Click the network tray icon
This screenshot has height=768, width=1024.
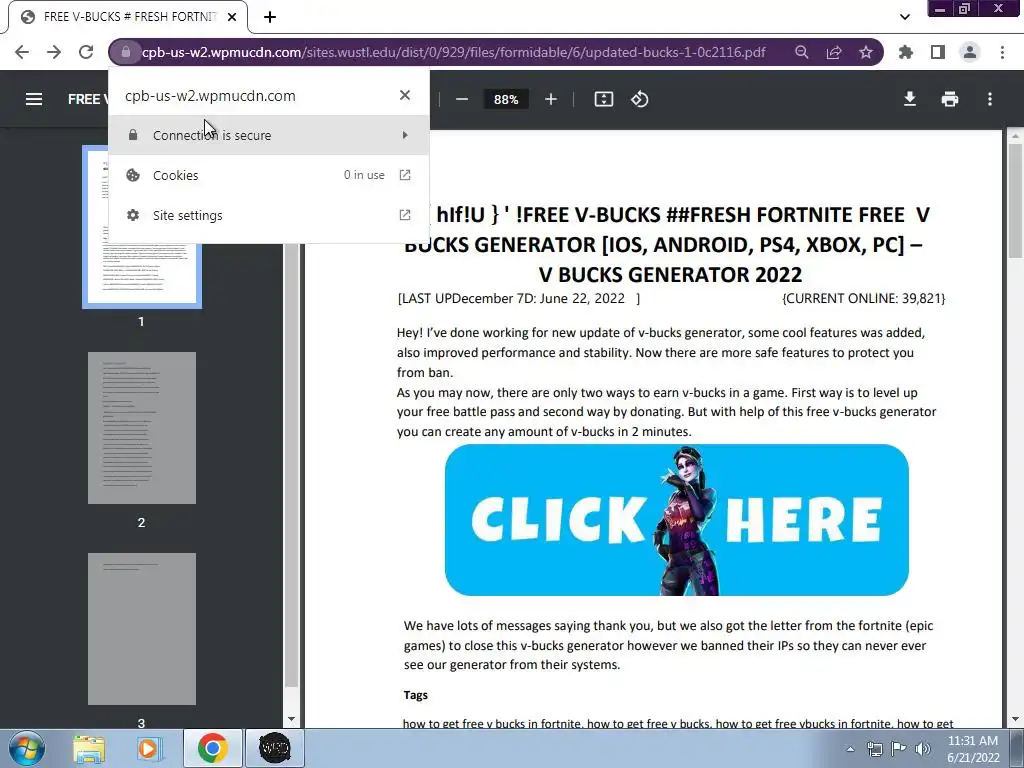pyautogui.click(x=874, y=749)
